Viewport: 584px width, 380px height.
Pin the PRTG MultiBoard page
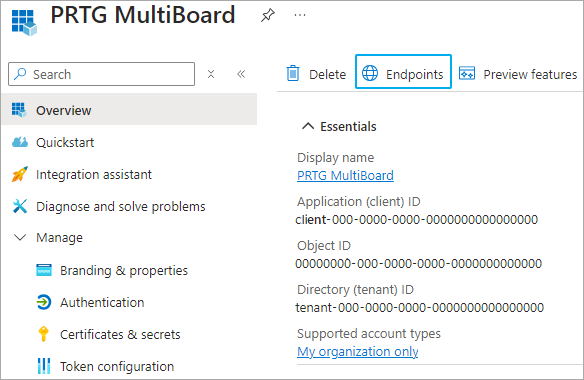pos(267,15)
